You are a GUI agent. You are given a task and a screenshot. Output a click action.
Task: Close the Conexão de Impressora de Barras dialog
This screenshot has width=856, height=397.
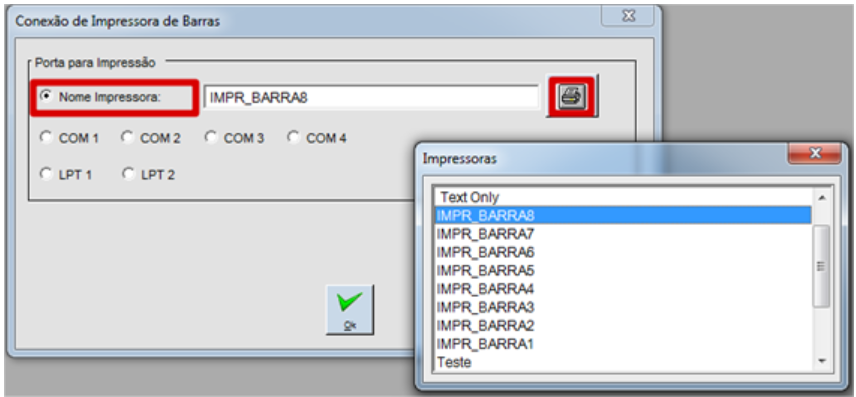point(628,16)
